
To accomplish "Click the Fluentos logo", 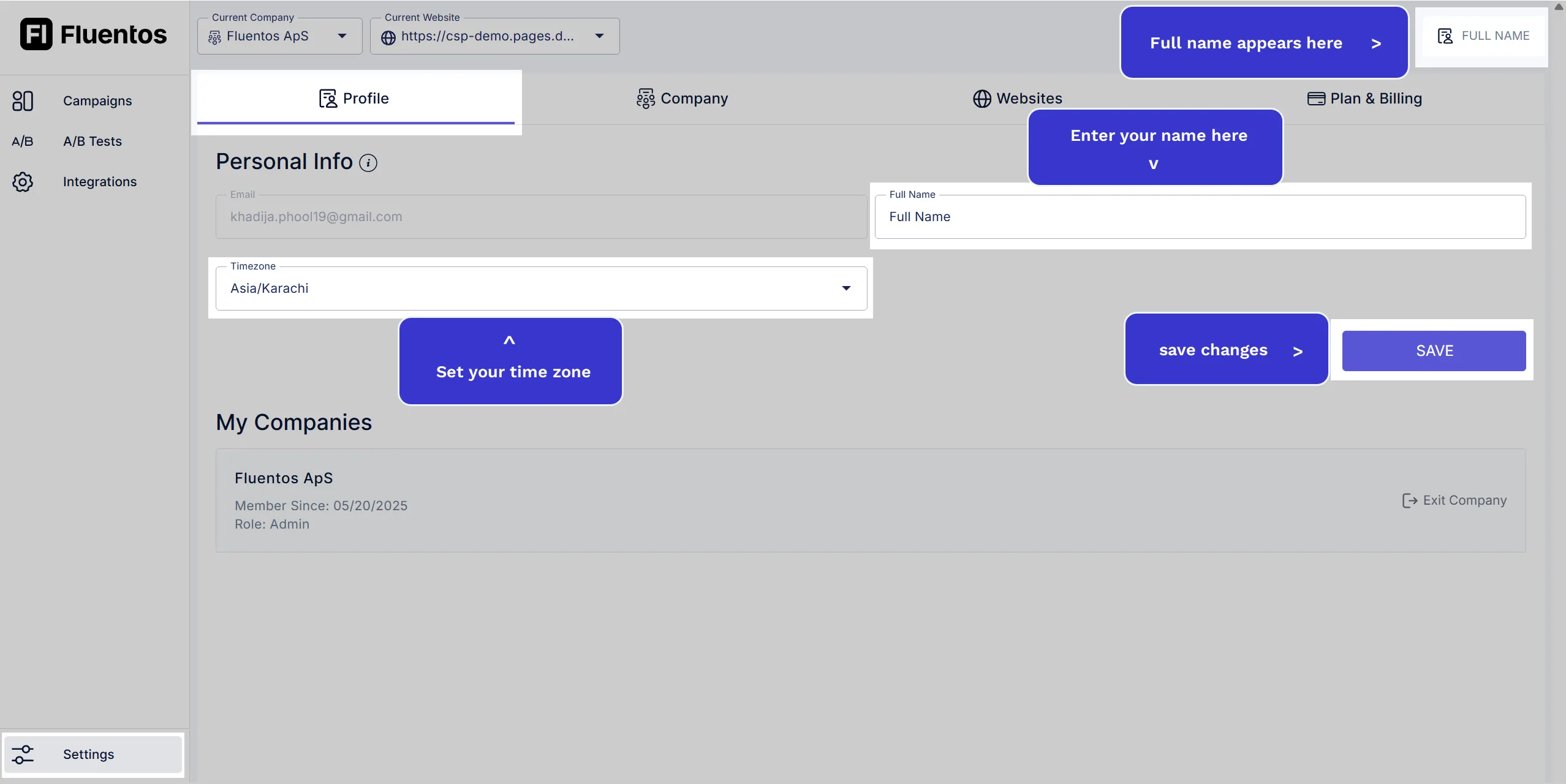I will click(x=93, y=34).
